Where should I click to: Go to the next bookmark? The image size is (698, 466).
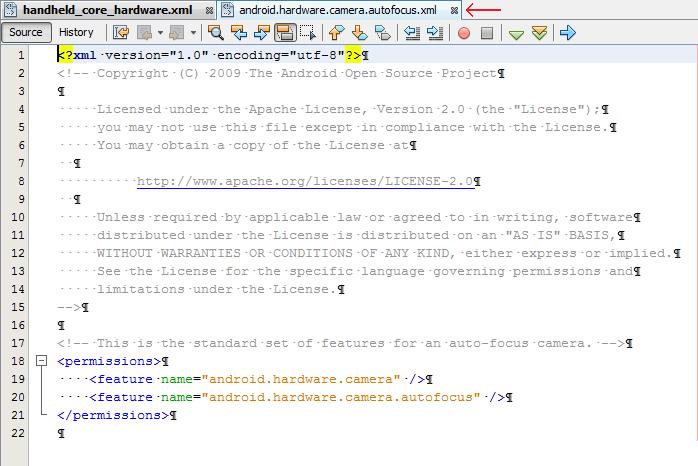coord(359,33)
